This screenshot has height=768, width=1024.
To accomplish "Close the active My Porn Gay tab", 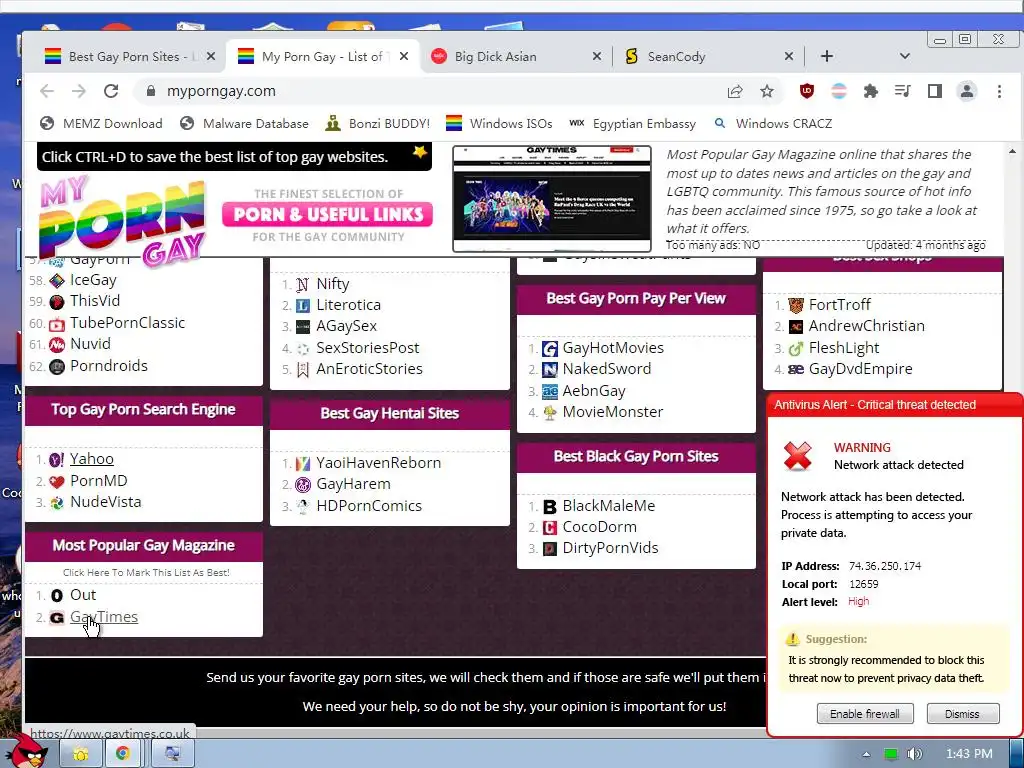I will (x=404, y=56).
